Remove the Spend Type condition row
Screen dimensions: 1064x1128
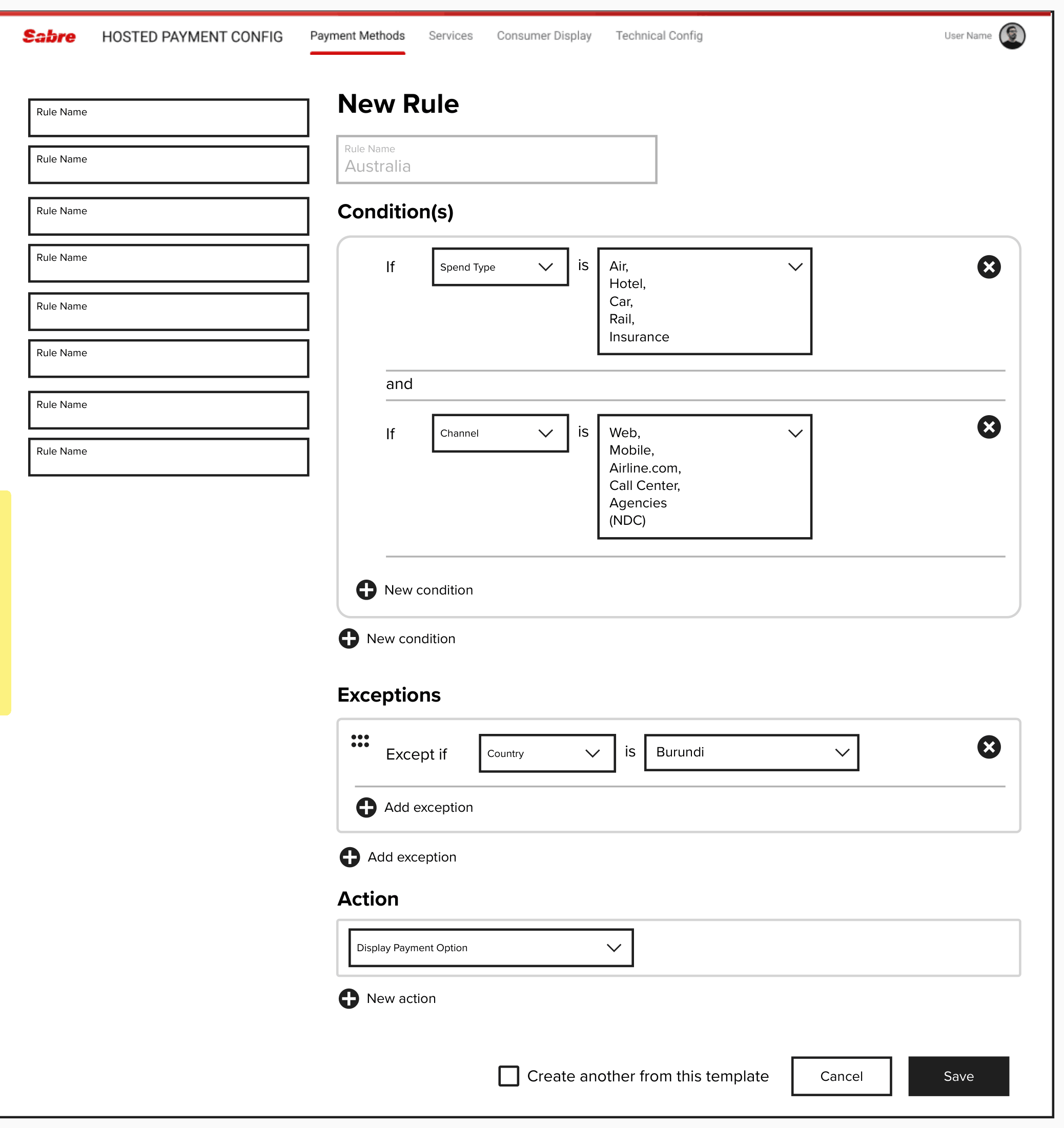[x=989, y=266]
